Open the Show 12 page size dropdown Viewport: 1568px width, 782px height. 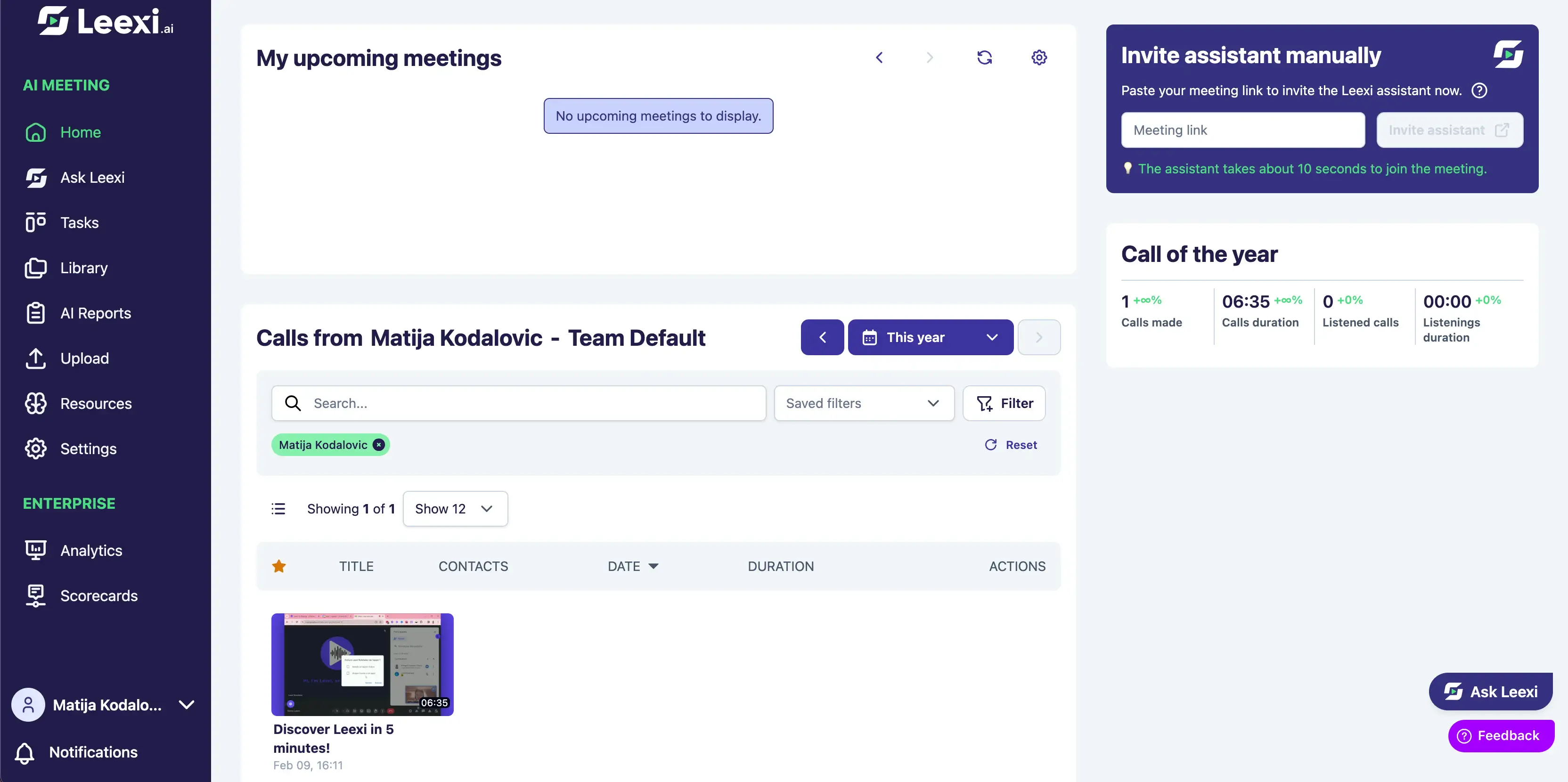click(455, 509)
